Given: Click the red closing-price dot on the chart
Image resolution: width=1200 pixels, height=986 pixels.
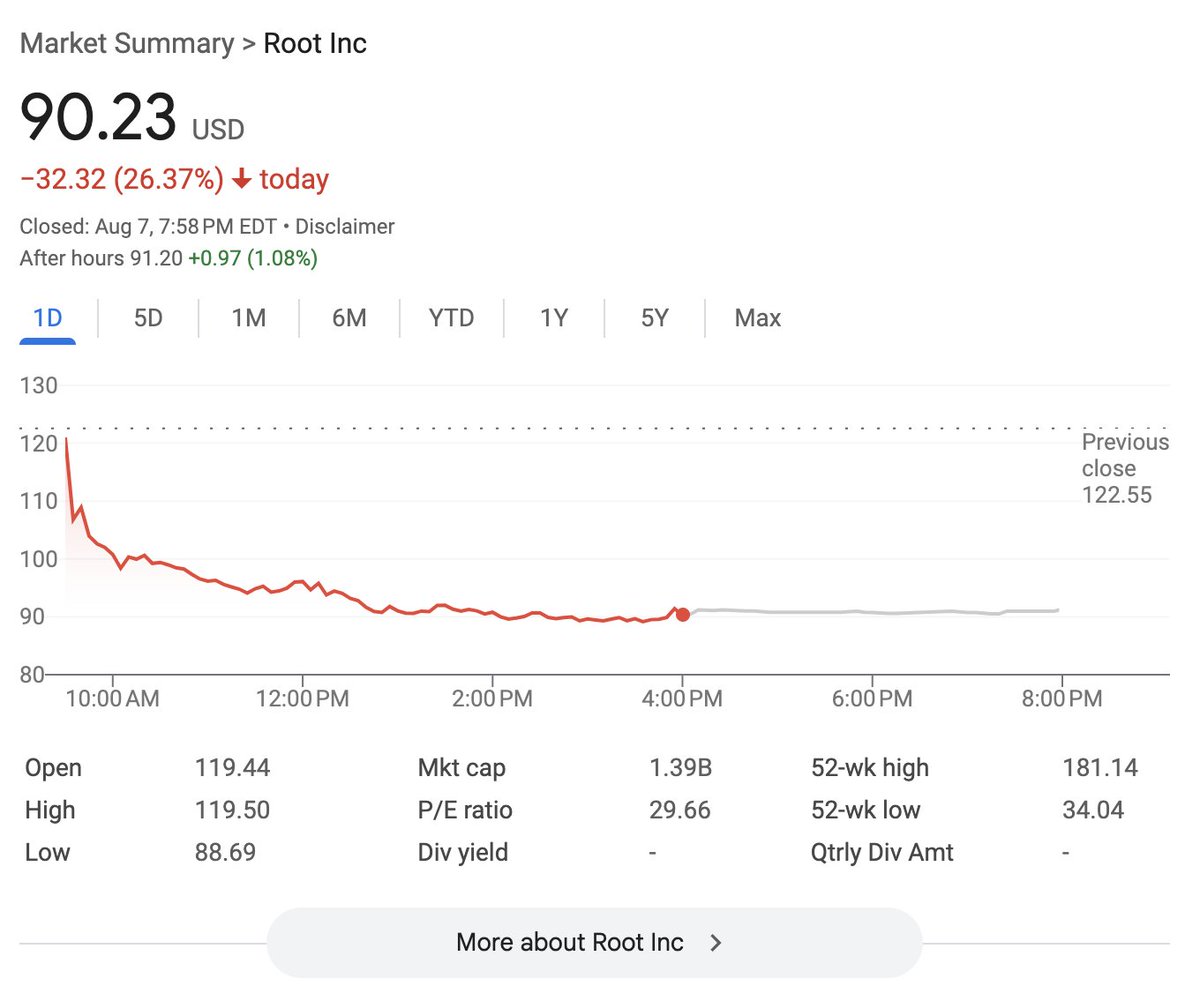Looking at the screenshot, I should coord(682,615).
